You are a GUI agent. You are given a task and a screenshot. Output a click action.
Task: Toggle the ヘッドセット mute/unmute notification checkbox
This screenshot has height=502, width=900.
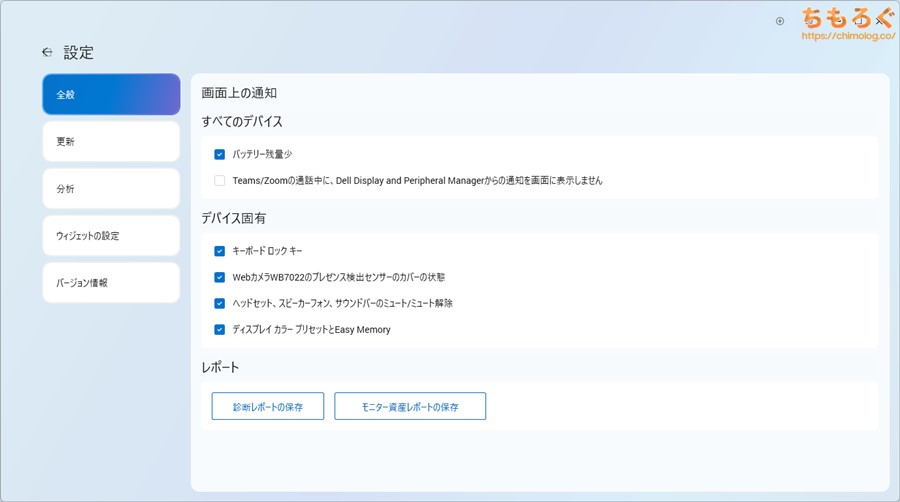pos(219,303)
